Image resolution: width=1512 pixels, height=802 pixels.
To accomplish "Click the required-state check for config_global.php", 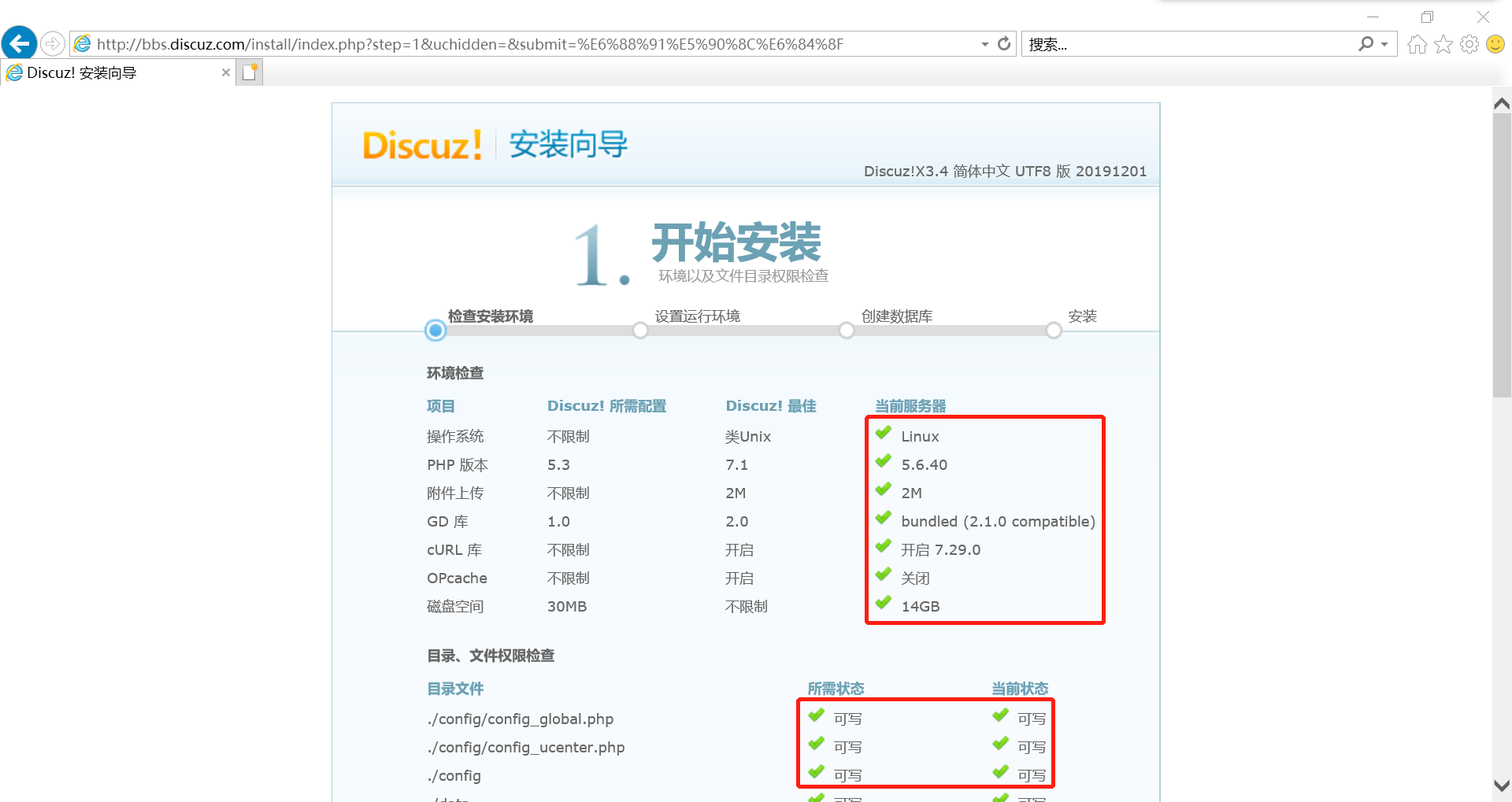I will 817,715.
